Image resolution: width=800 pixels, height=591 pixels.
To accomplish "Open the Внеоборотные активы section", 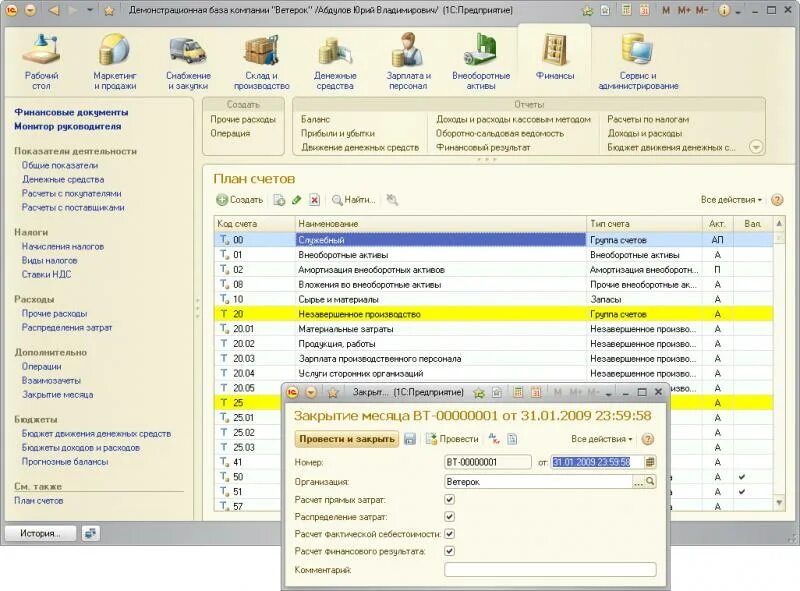I will (x=481, y=61).
